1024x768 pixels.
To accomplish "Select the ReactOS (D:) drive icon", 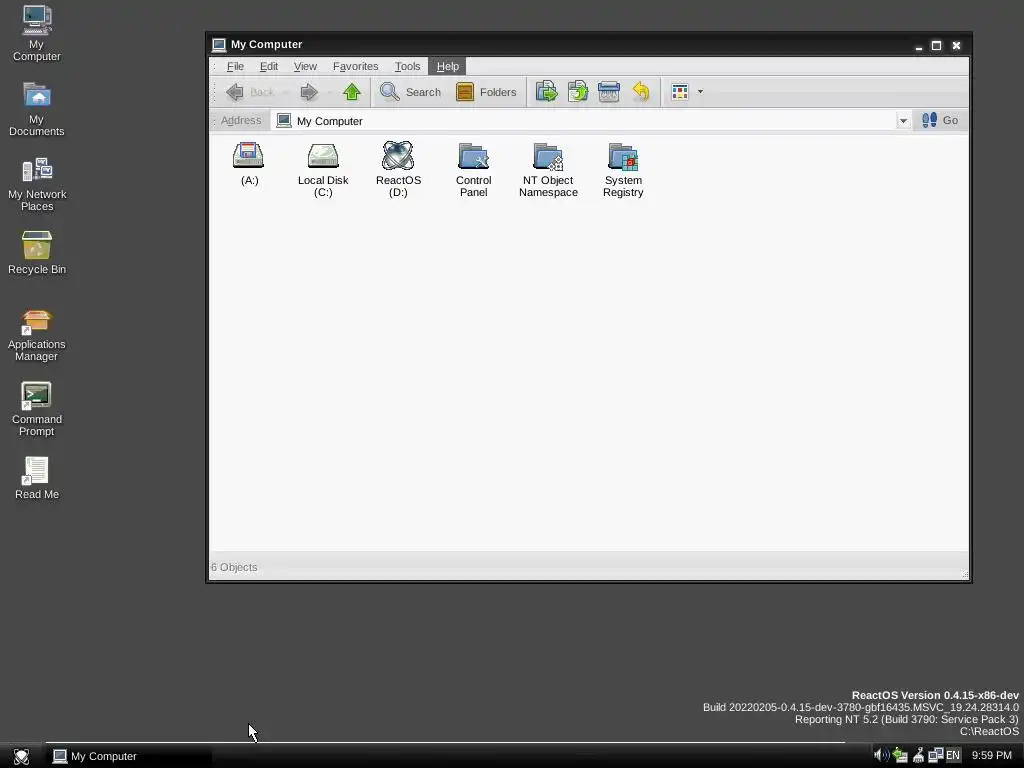I will coord(398,169).
